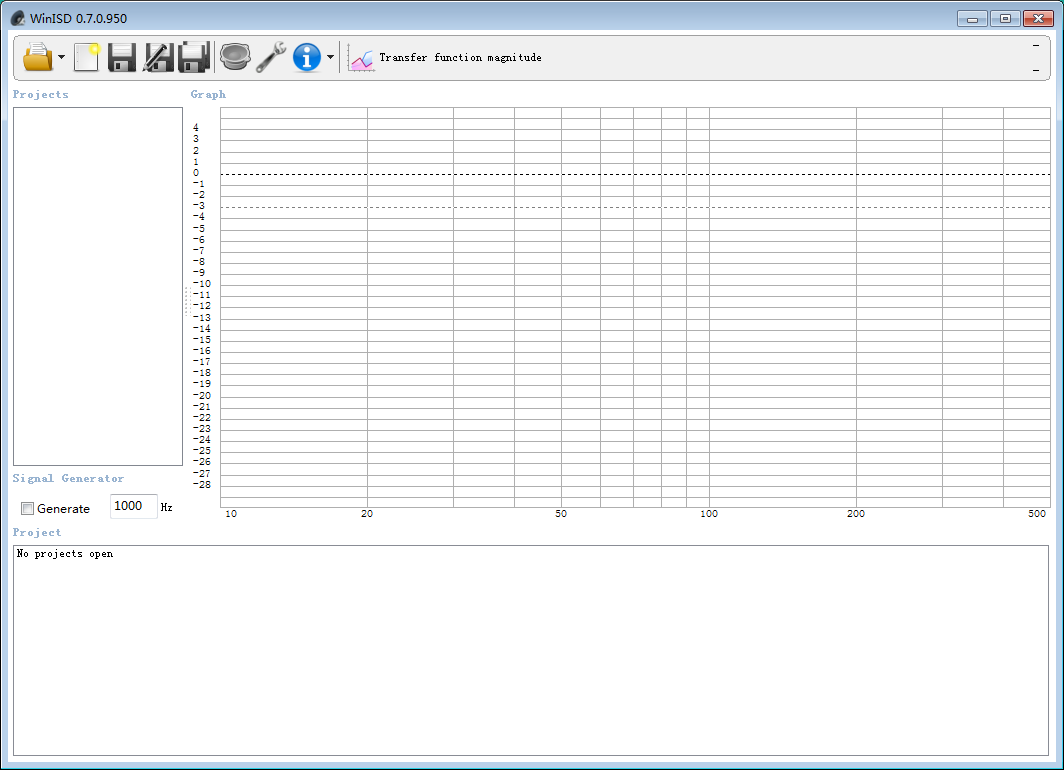Click the blue info icon
1064x770 pixels.
[x=307, y=57]
